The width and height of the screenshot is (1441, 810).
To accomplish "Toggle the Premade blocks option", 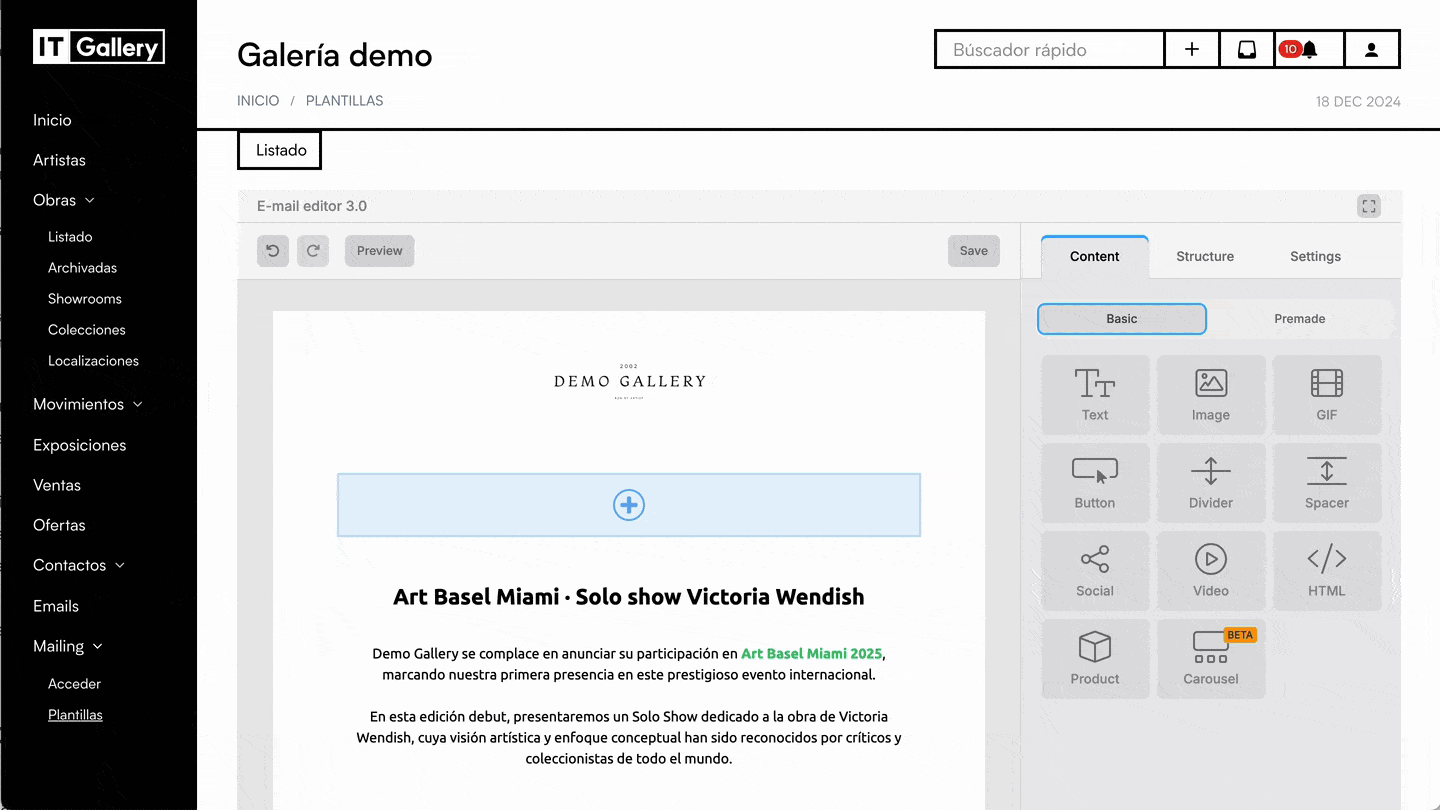I will (1299, 319).
